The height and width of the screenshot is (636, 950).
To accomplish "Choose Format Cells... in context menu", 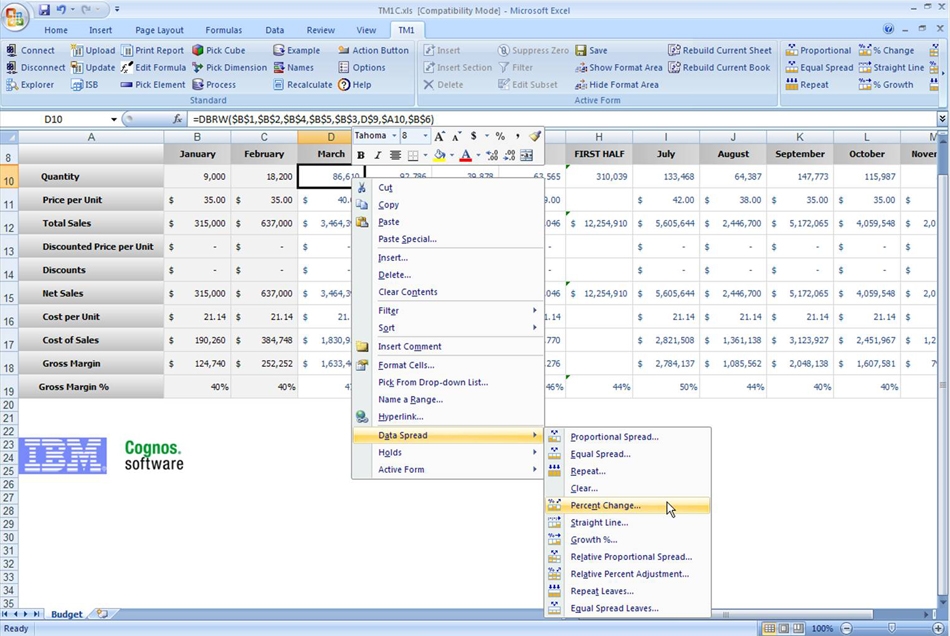I will coord(448,365).
